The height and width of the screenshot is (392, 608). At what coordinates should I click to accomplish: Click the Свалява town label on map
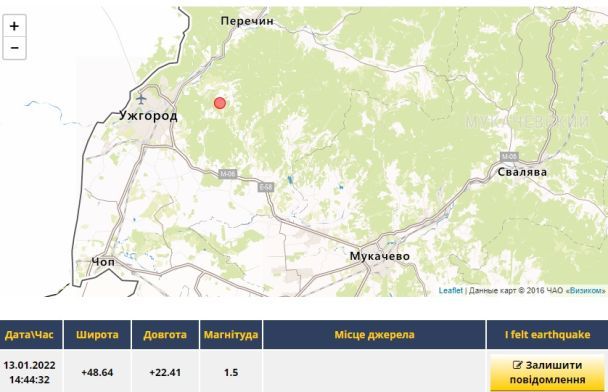tap(522, 172)
